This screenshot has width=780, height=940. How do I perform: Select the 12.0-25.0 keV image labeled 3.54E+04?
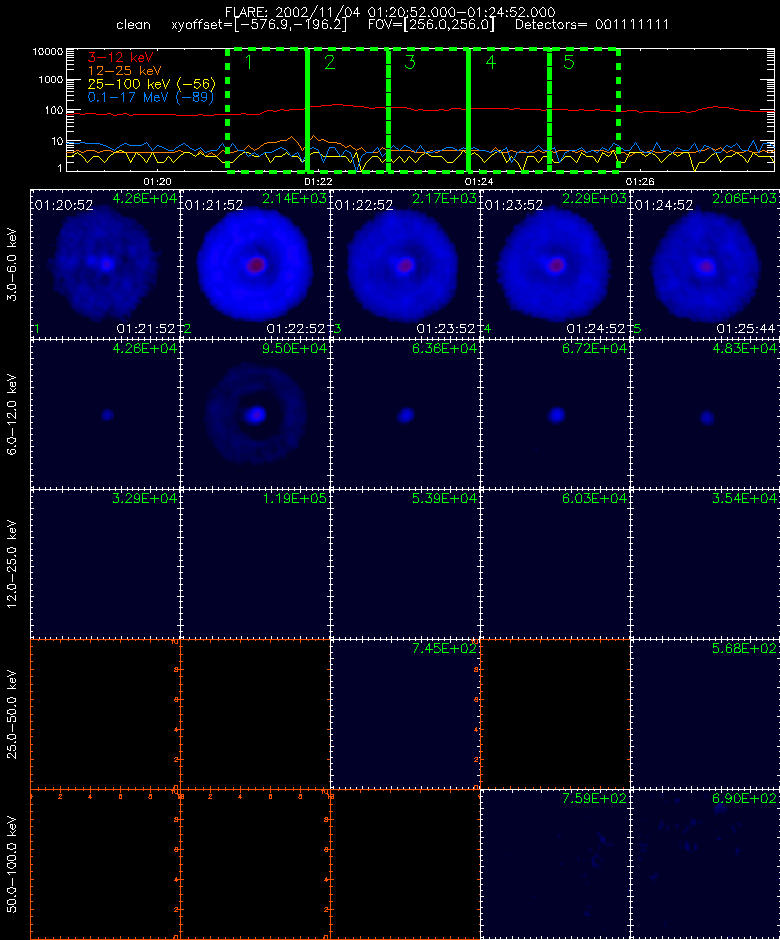tap(705, 564)
